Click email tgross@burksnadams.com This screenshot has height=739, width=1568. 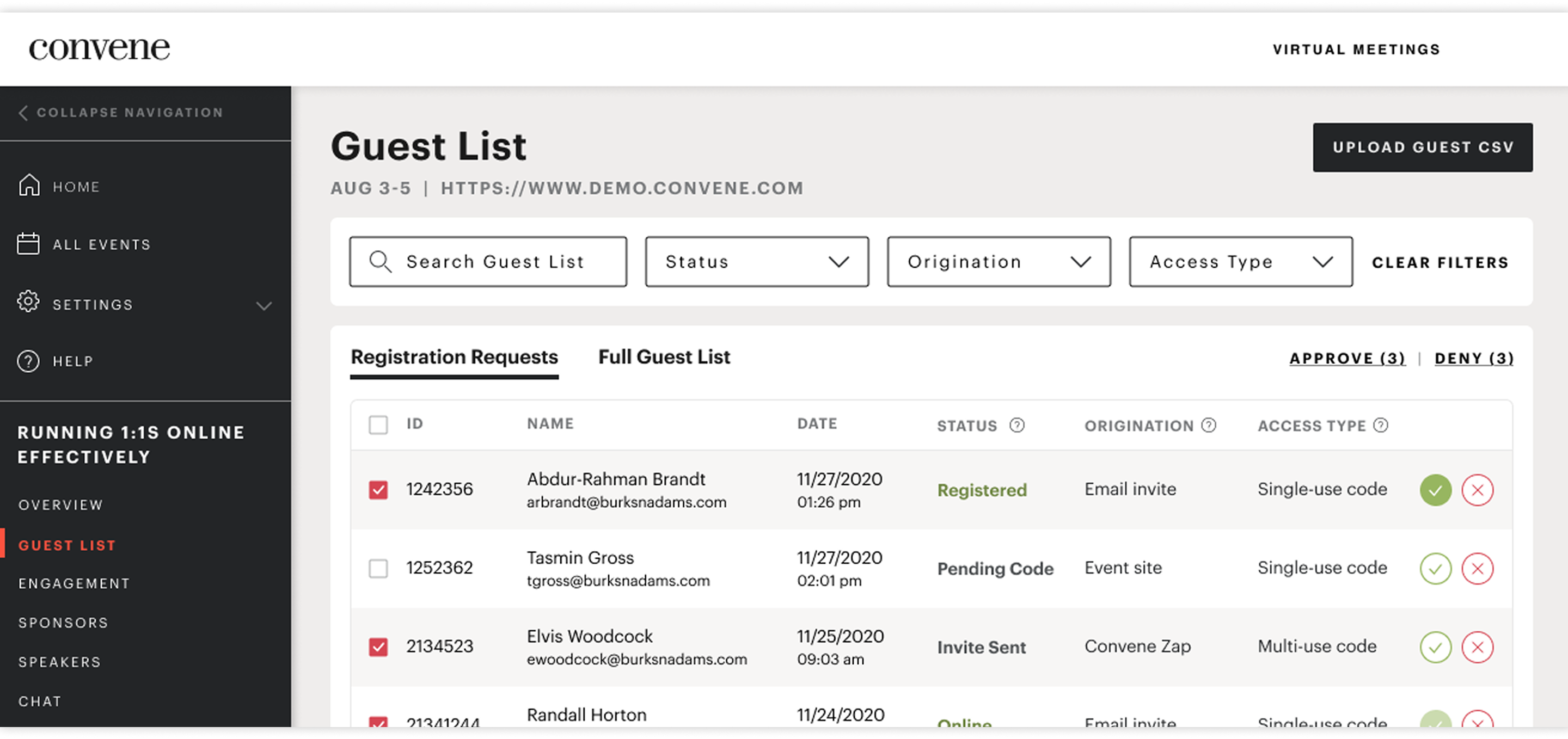click(x=618, y=581)
